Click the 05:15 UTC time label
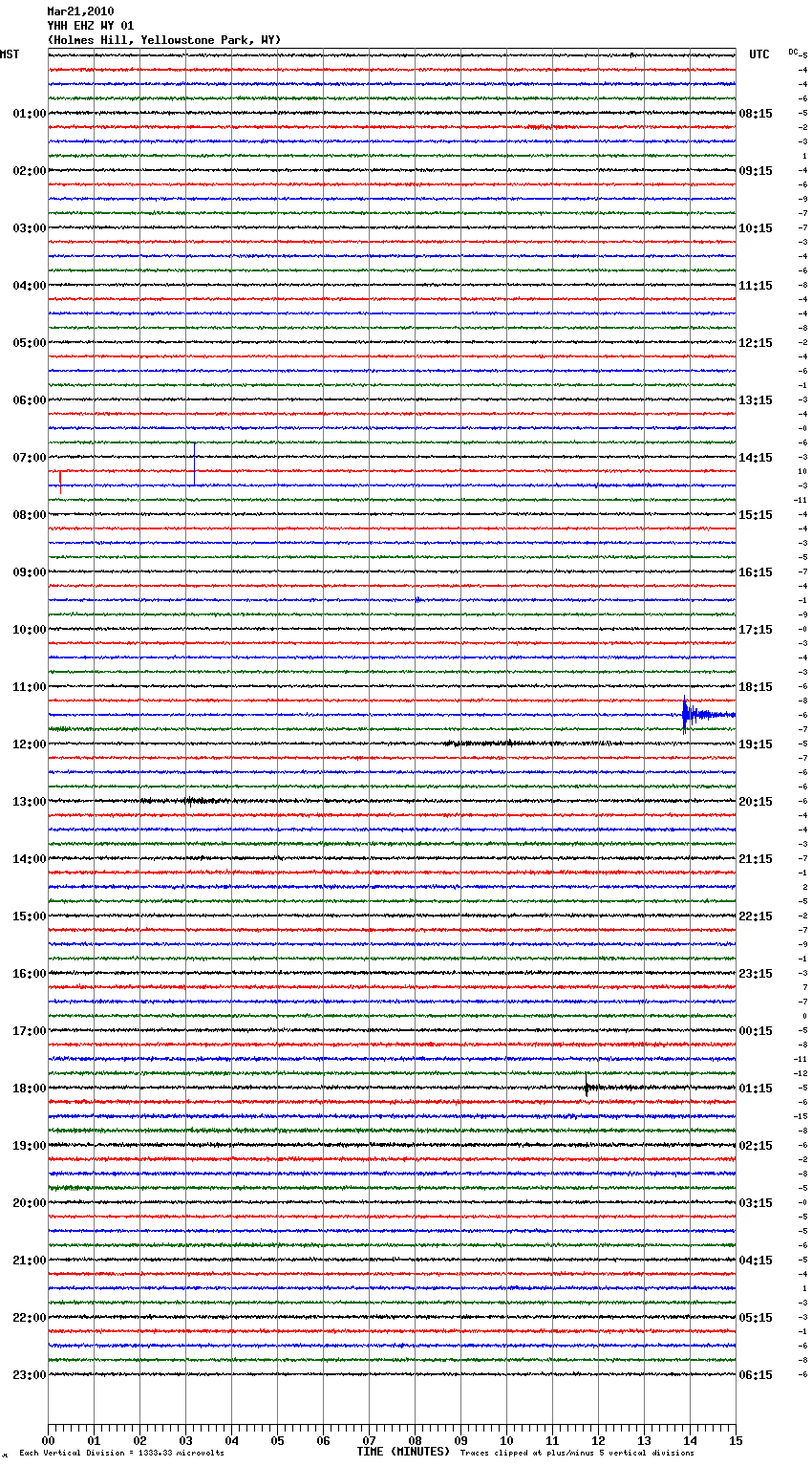812x1466 pixels. [x=756, y=1318]
